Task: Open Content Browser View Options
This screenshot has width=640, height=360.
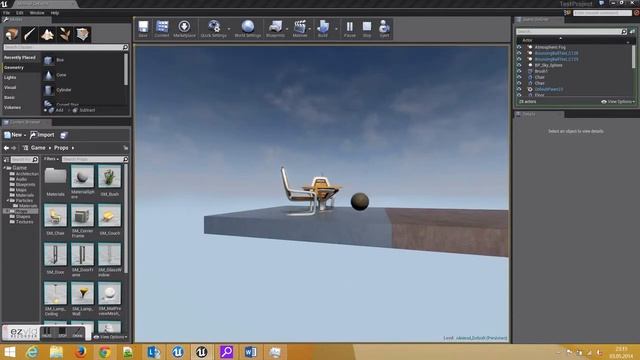Action: (x=110, y=337)
